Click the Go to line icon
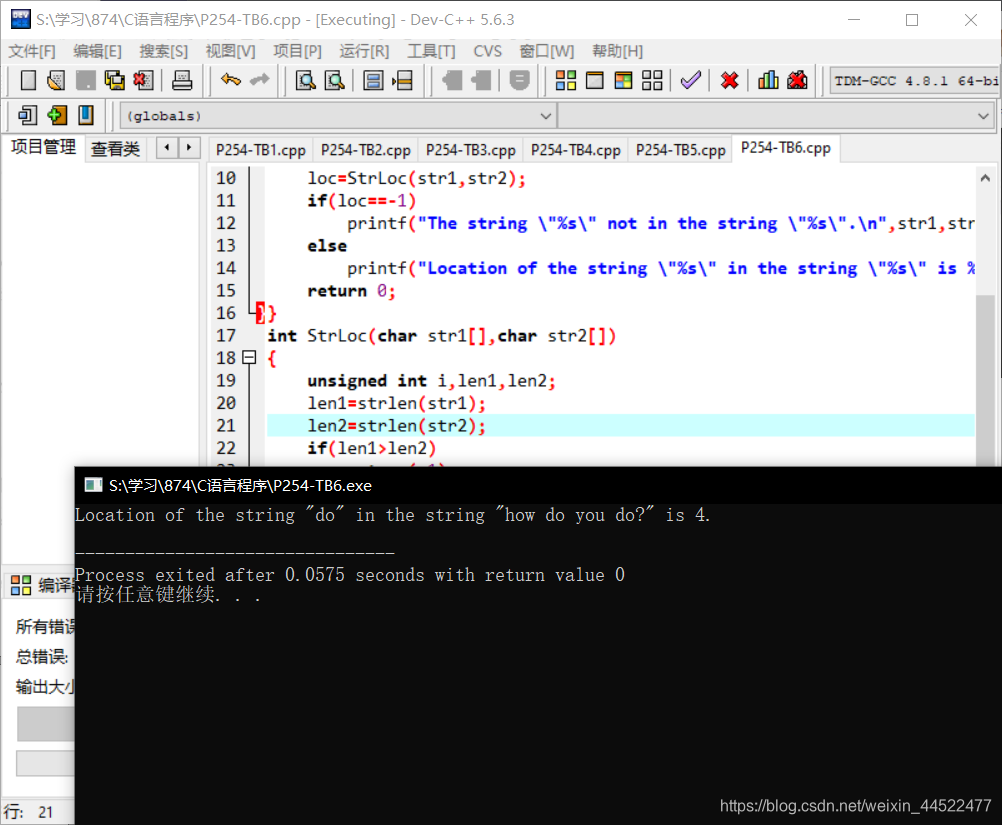This screenshot has width=1002, height=825. click(x=403, y=81)
